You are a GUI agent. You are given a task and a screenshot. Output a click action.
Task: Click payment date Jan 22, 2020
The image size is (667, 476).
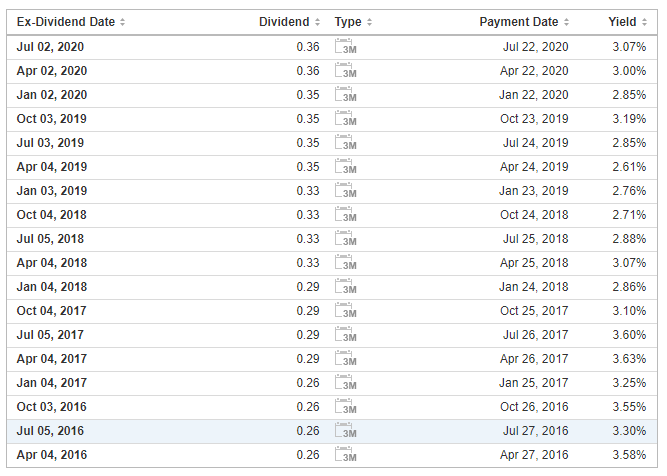point(534,95)
